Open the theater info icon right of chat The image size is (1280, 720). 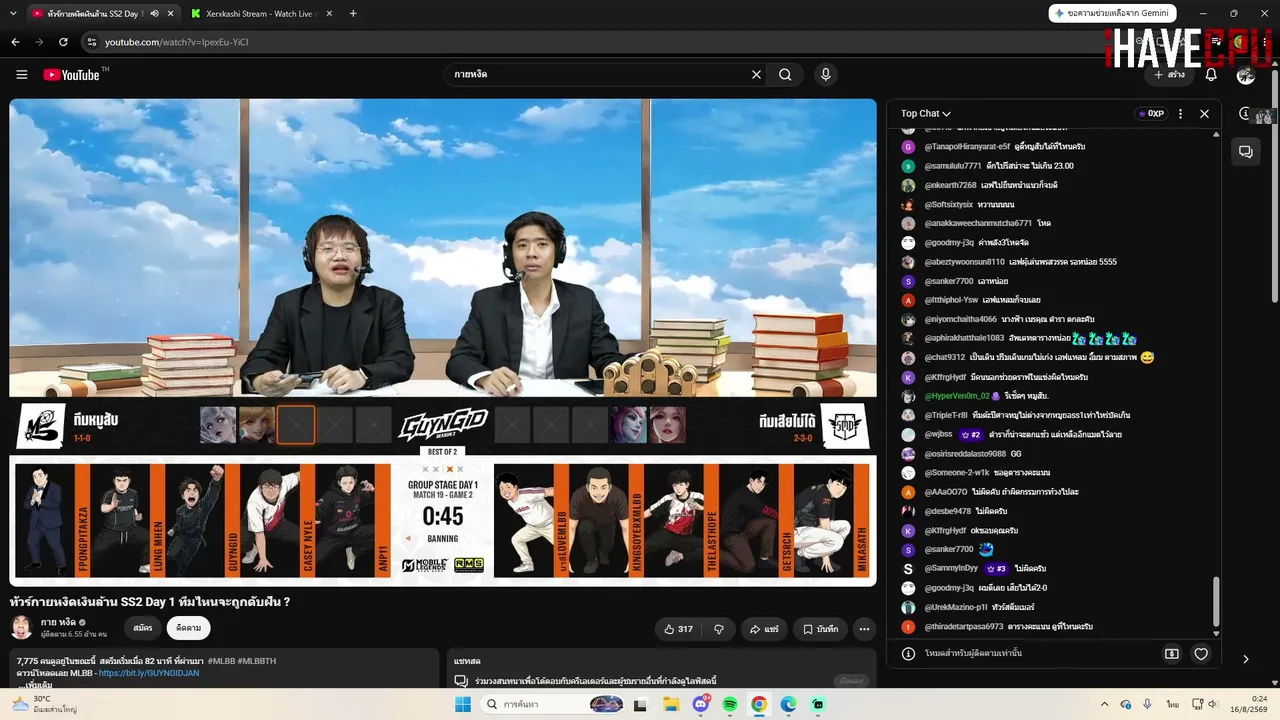point(1245,114)
